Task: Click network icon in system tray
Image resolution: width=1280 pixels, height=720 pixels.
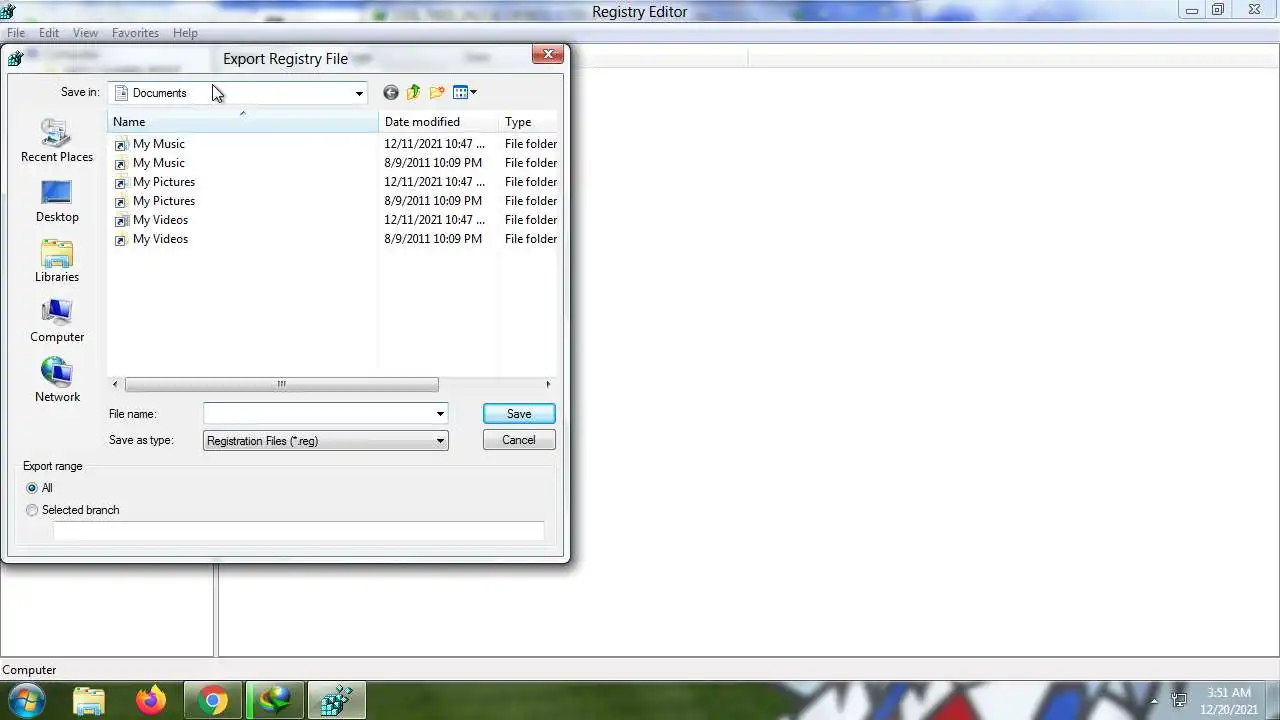Action: click(x=1179, y=701)
